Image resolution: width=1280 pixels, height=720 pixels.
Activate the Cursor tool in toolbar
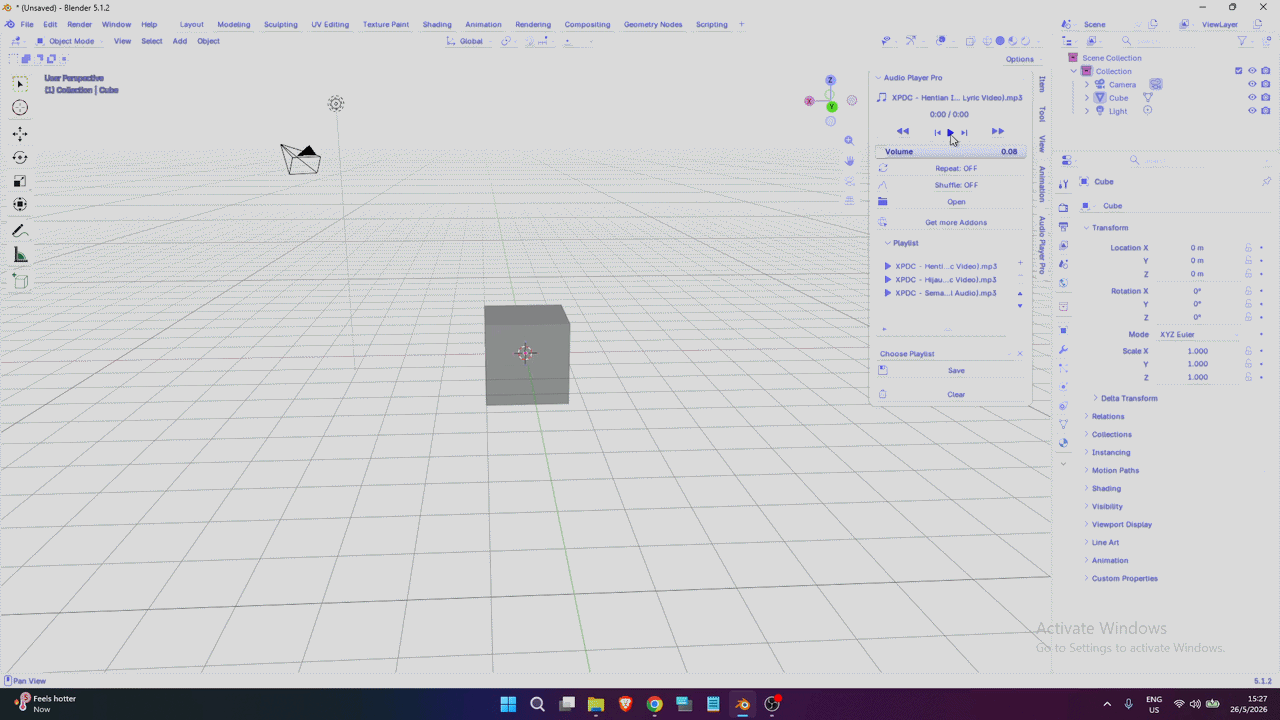coord(20,108)
